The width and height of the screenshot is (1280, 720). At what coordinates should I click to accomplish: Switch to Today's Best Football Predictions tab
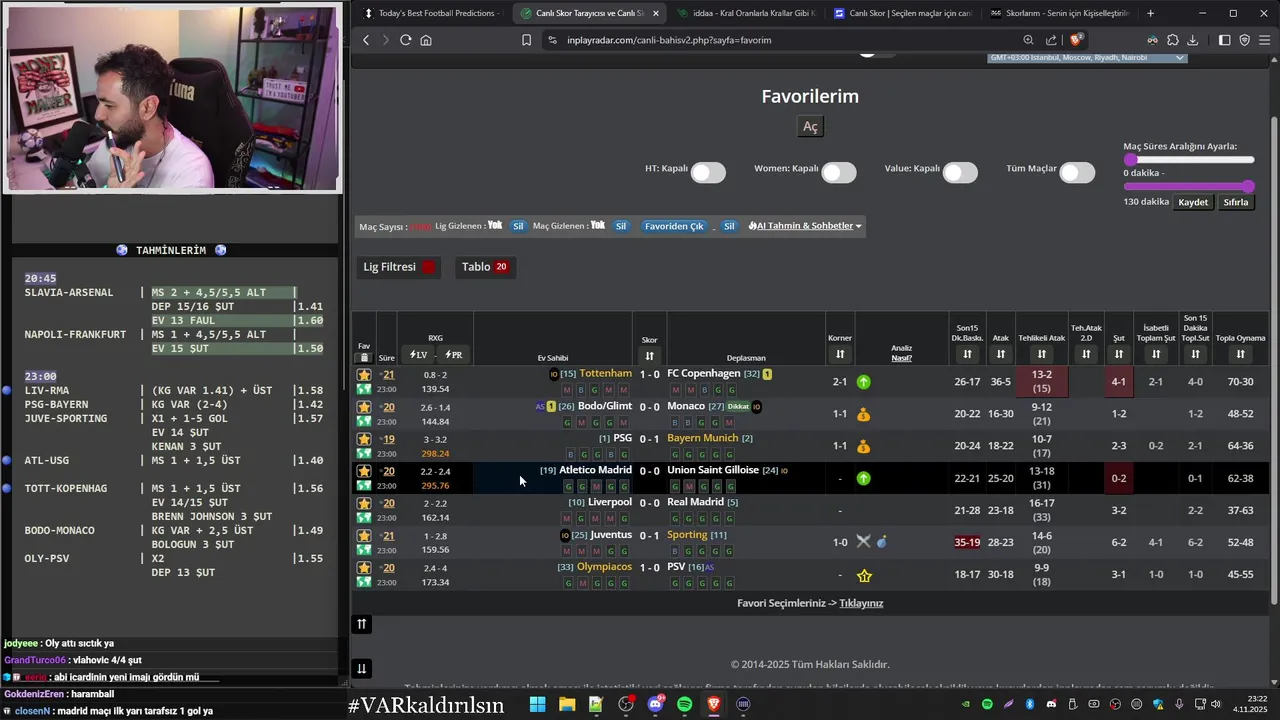point(431,13)
